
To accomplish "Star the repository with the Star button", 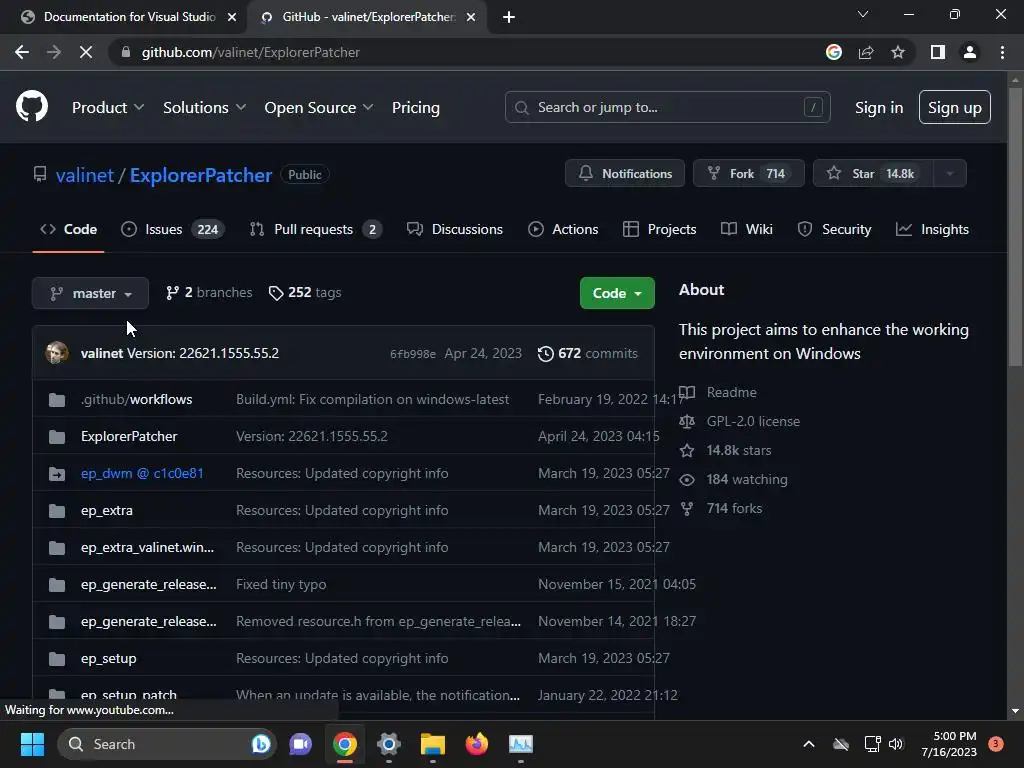I will point(873,174).
